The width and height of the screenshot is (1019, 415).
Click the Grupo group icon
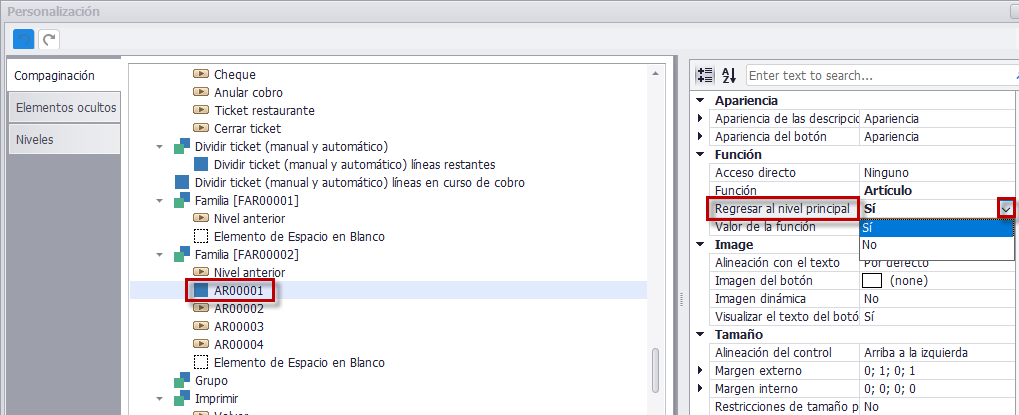pos(182,381)
